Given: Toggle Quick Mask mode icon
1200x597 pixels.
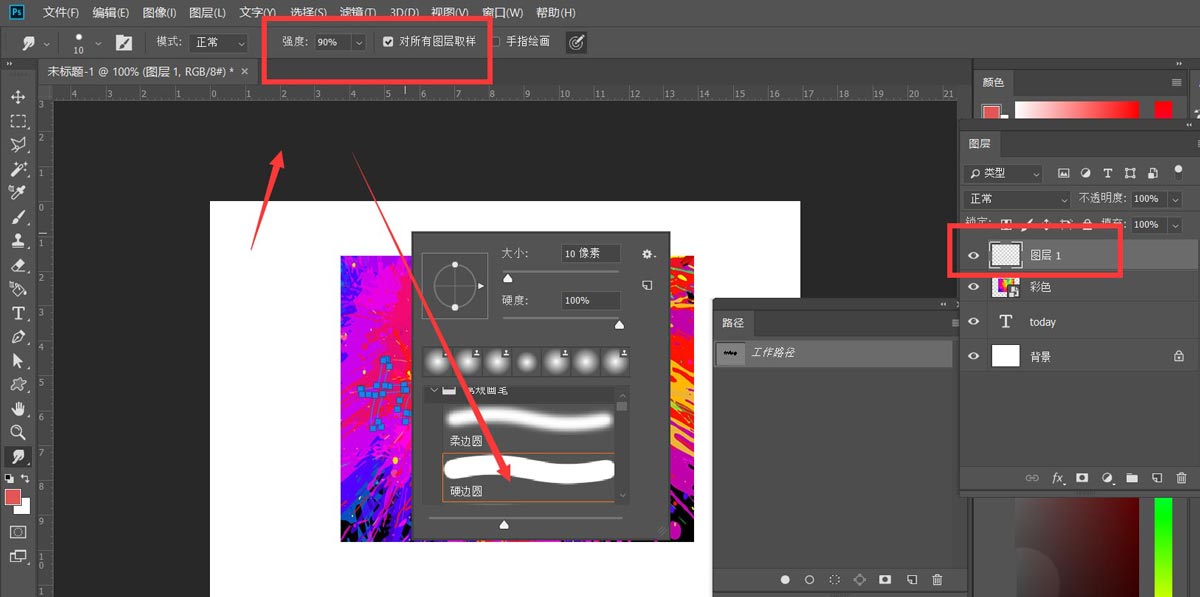Looking at the screenshot, I should [x=18, y=531].
